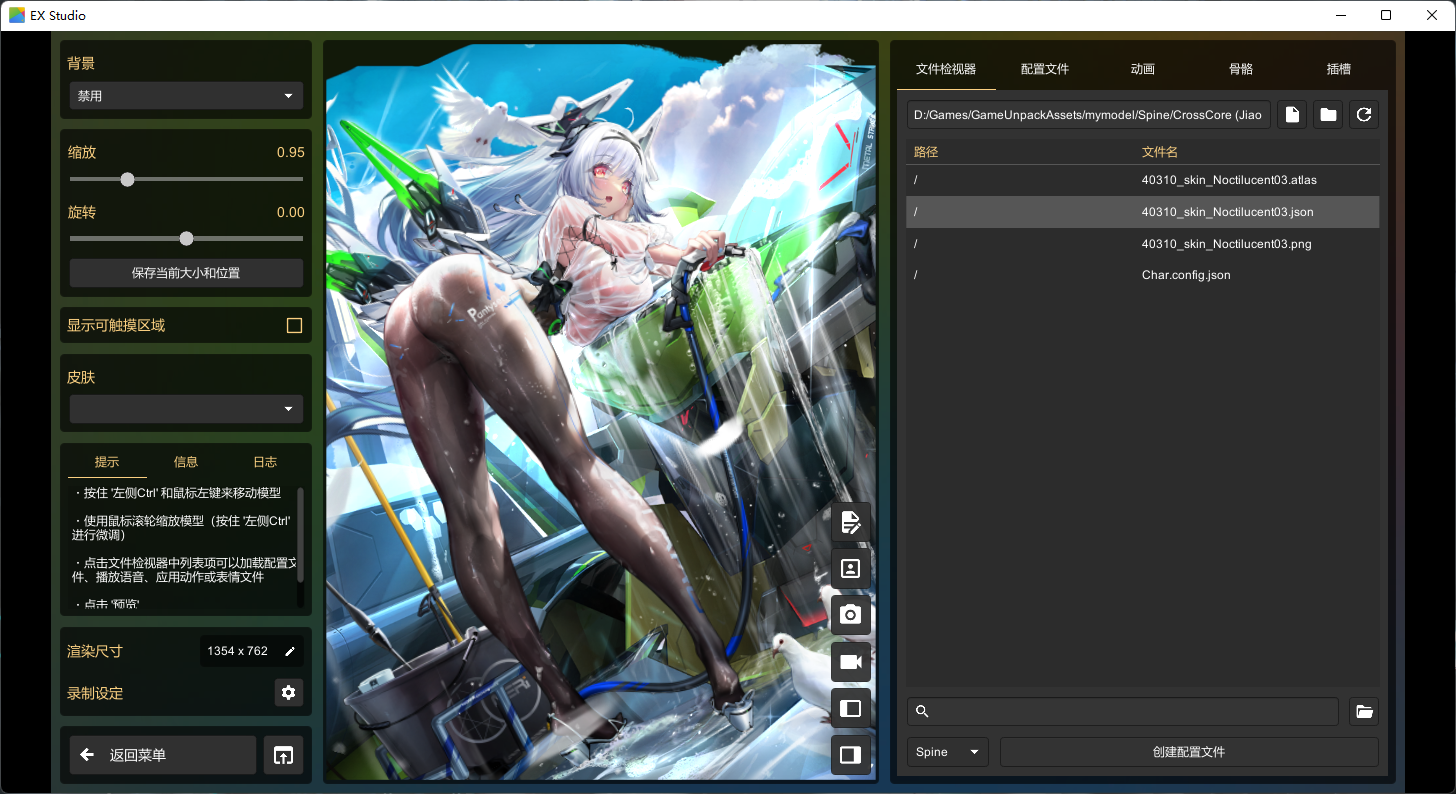Viewport: 1456px width, 794px height.
Task: Open the 皮肤 skin dropdown
Action: [x=186, y=409]
